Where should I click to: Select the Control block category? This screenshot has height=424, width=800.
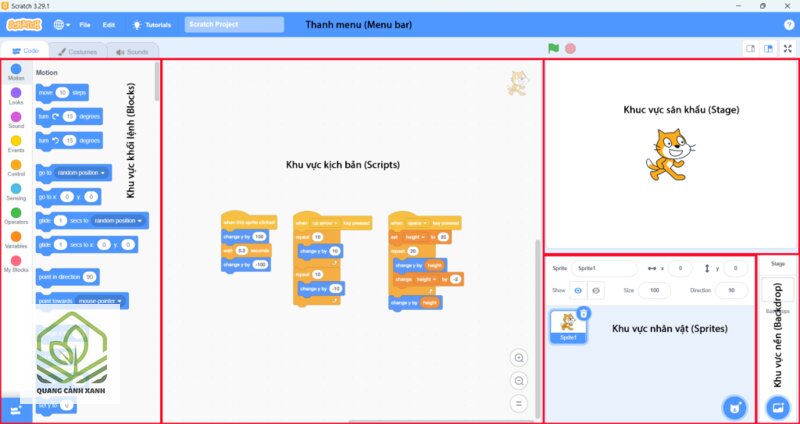(x=16, y=168)
